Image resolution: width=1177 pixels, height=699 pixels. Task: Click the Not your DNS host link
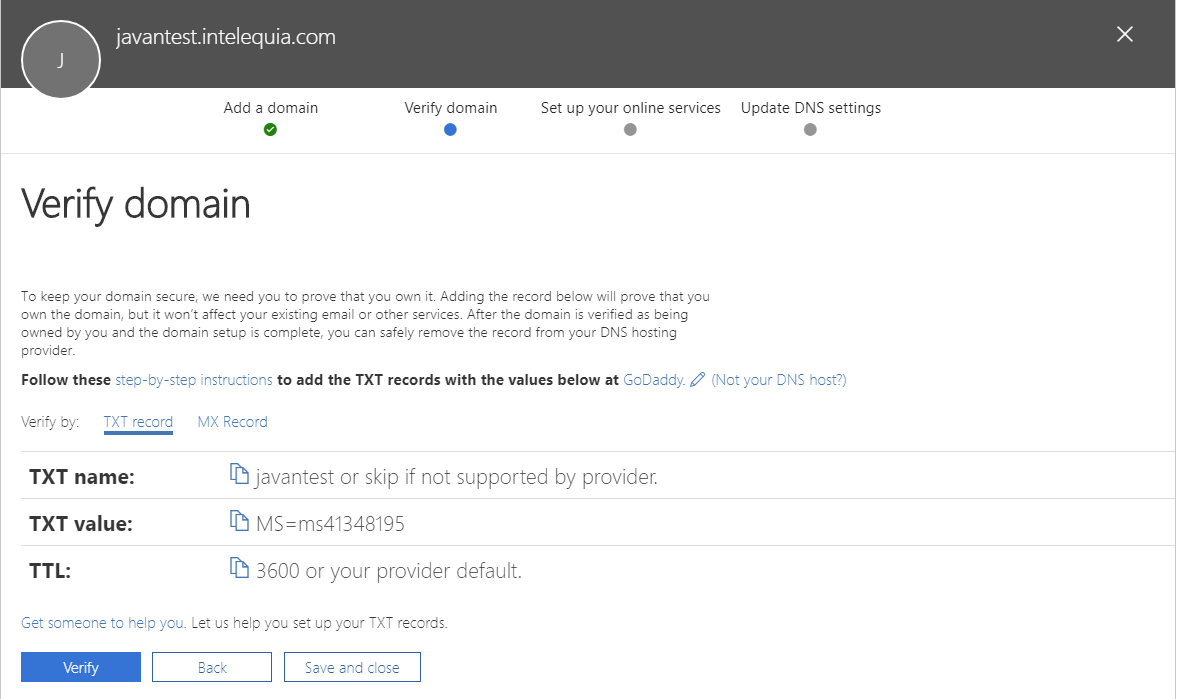[778, 379]
